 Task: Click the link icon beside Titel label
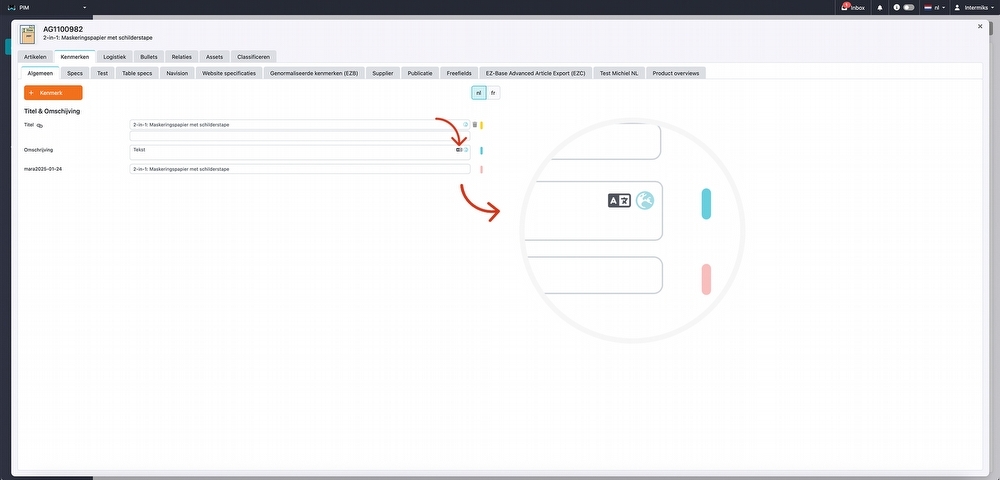[x=40, y=126]
